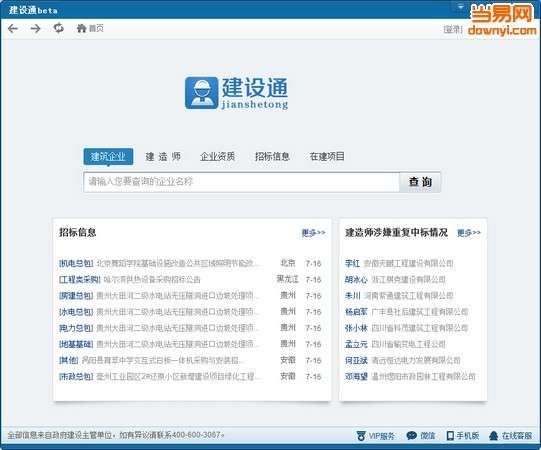Screen dimensions: 541x450
Task: Open the [地基基础] category link
Action: 76,344
